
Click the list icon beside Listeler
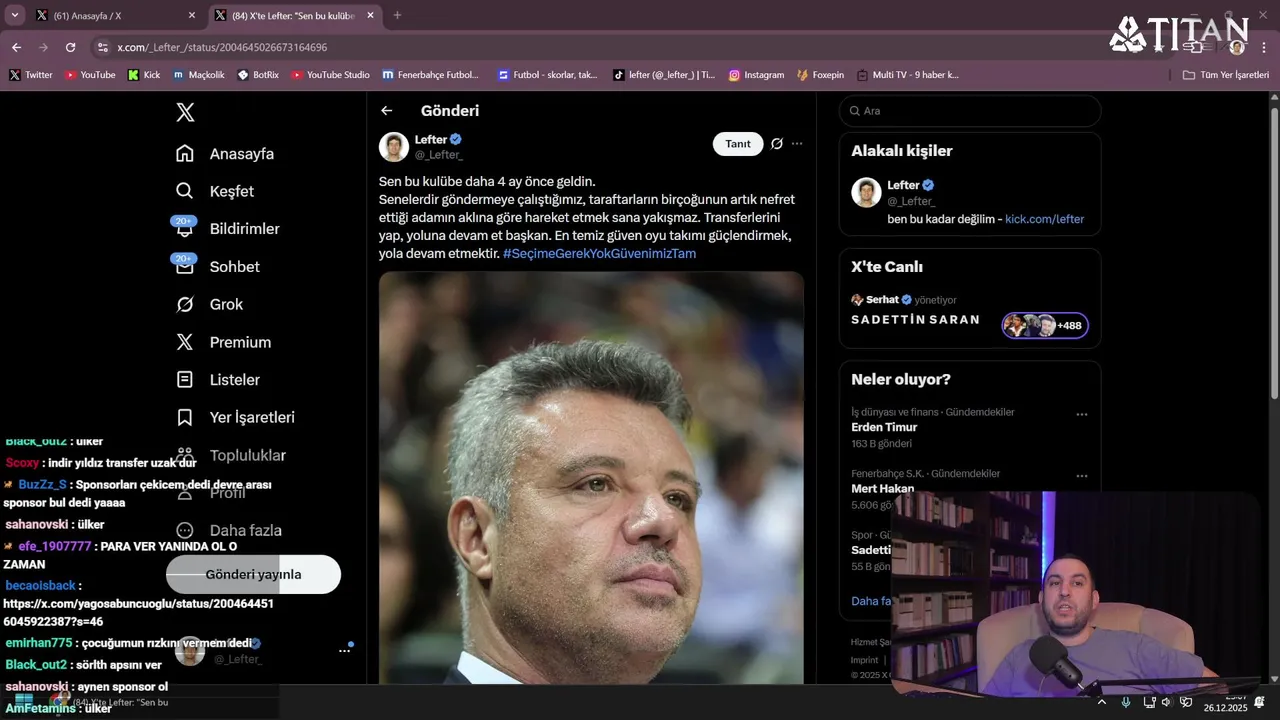coord(185,380)
